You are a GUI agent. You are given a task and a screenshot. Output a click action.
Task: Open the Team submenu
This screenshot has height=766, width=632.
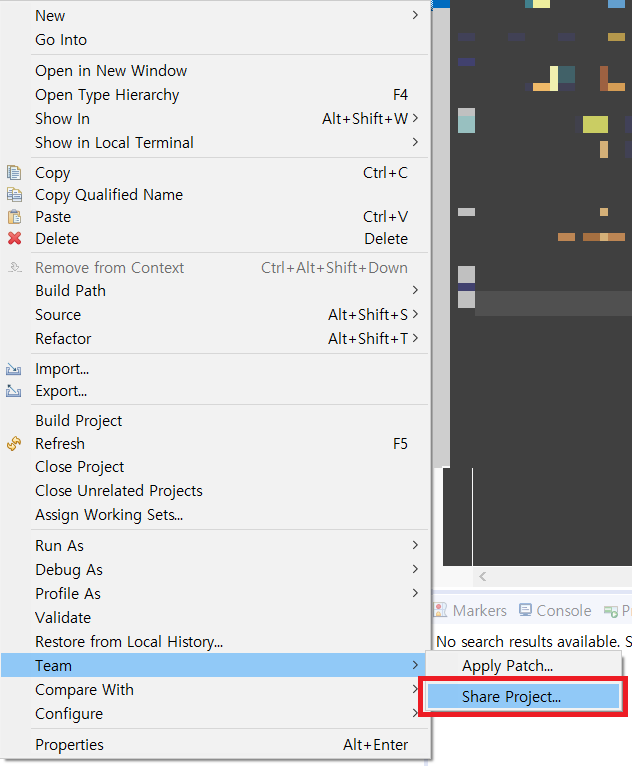(x=215, y=665)
